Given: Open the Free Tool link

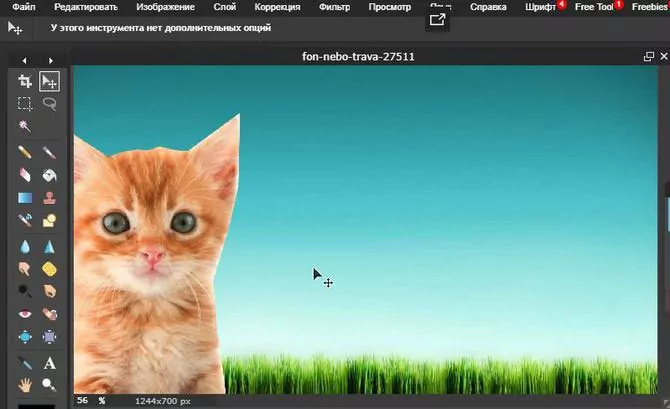Looking at the screenshot, I should [594, 7].
